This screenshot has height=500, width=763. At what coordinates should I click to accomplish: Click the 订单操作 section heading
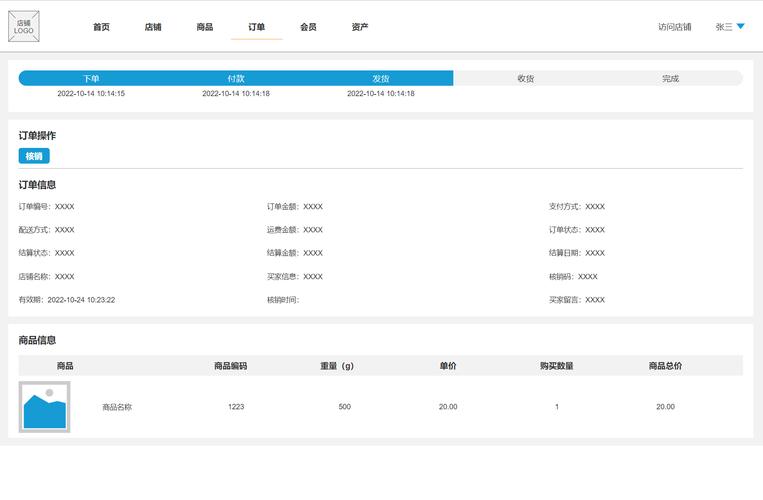[x=37, y=136]
